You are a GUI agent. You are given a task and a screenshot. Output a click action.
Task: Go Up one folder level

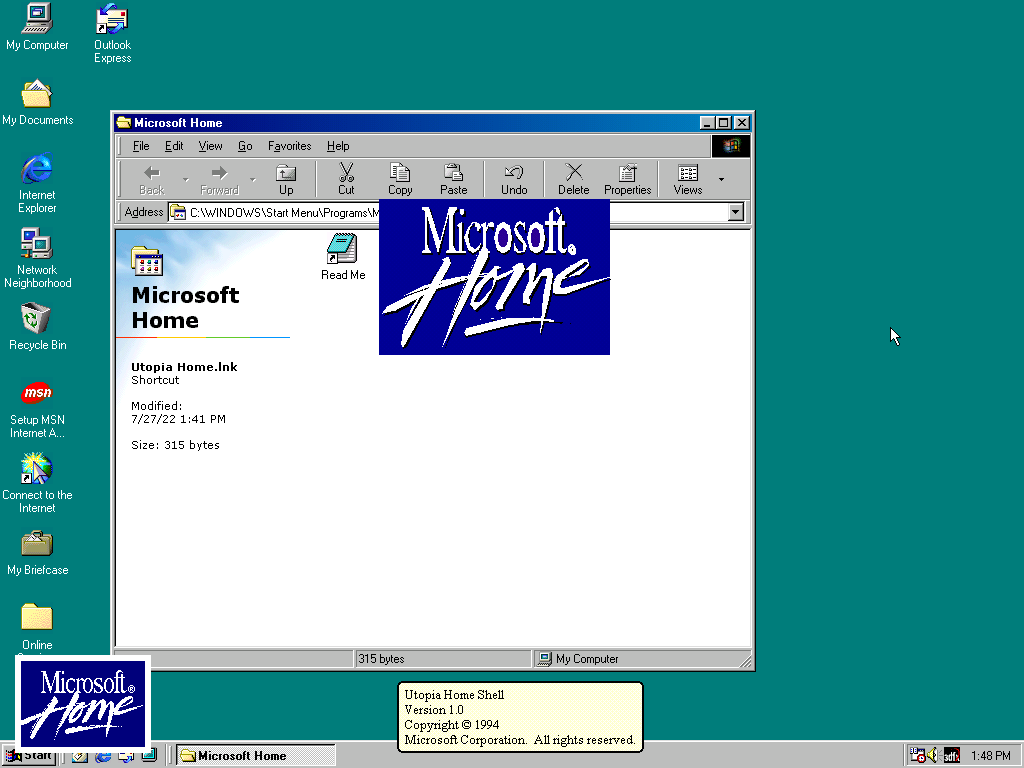[x=286, y=180]
